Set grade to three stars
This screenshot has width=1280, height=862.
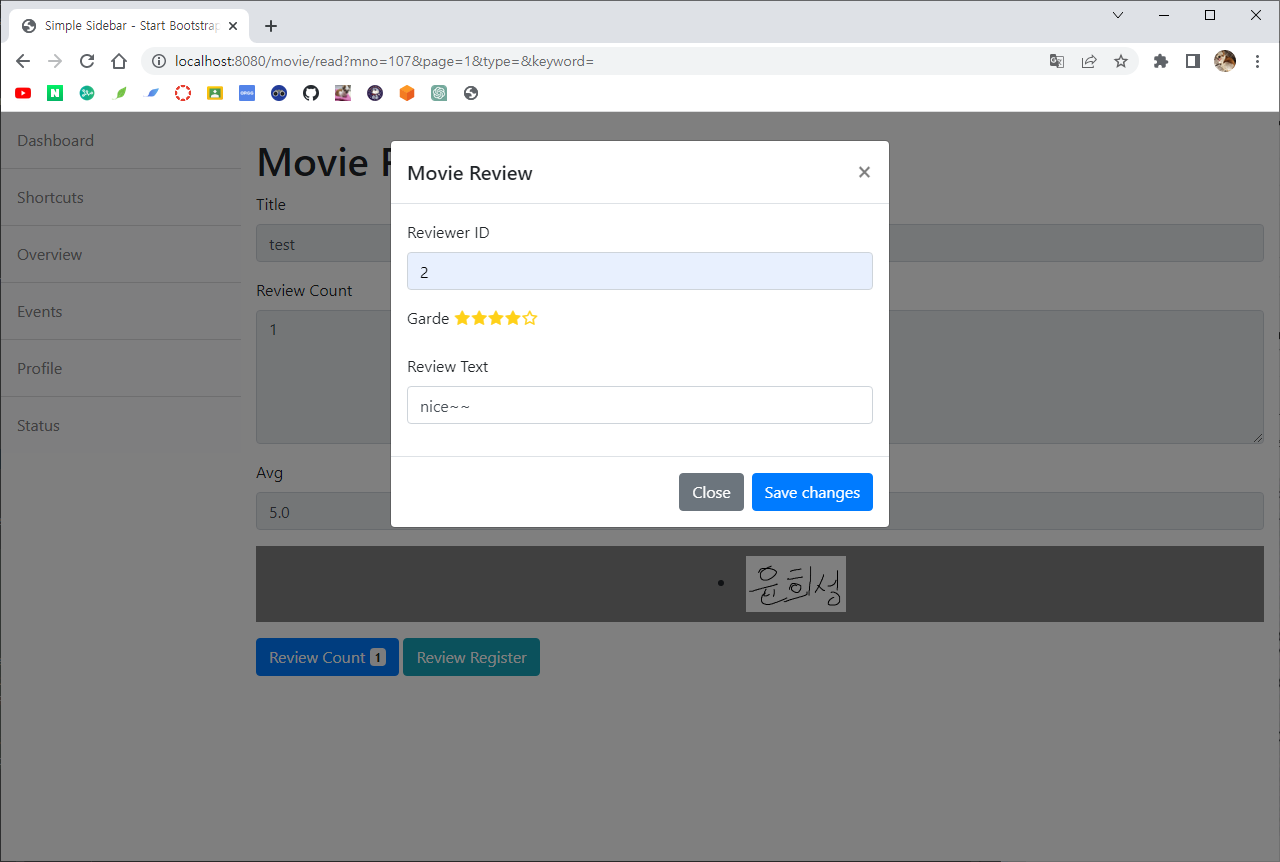496,318
